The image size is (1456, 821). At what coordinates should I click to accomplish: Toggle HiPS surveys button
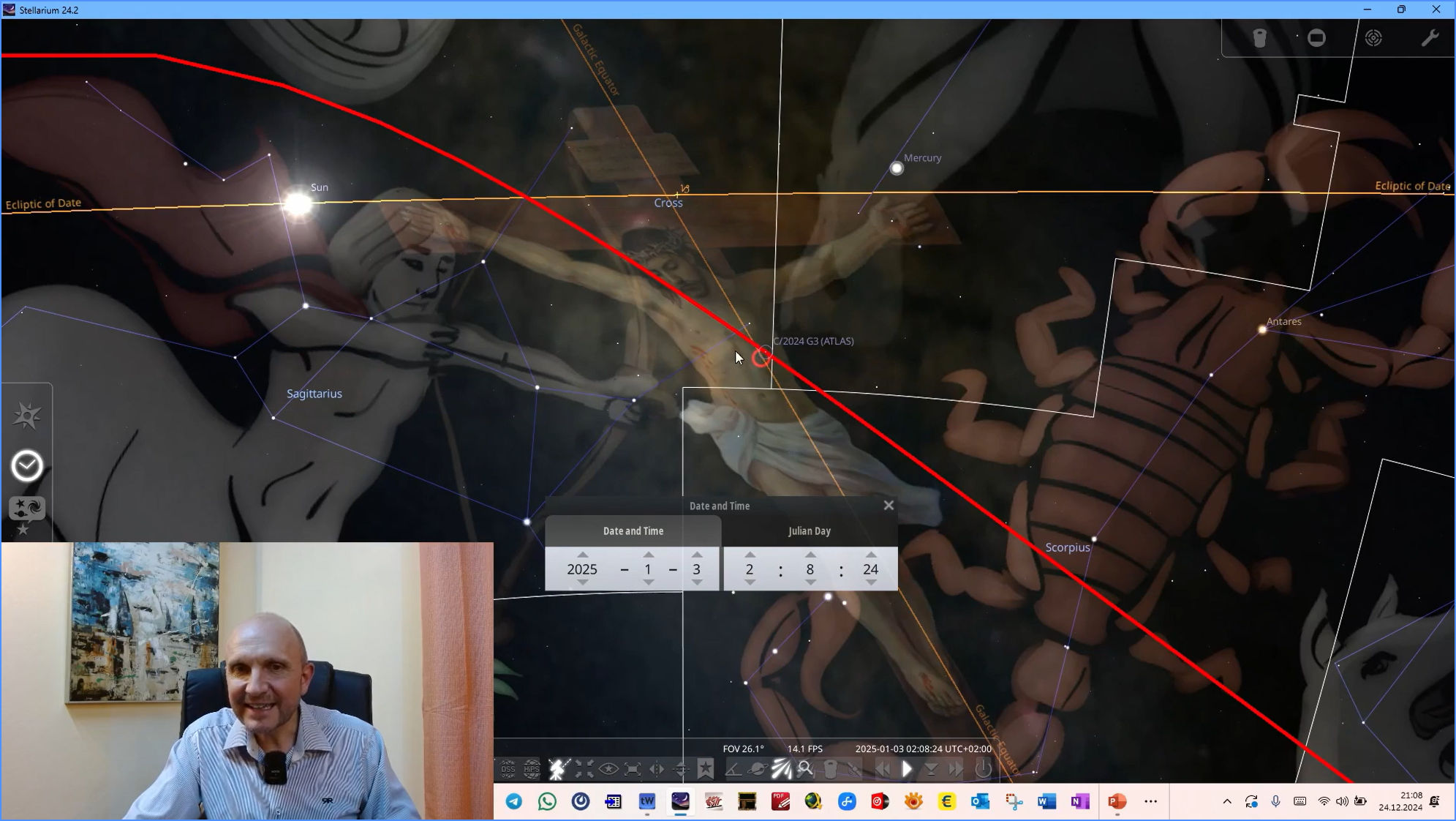[x=532, y=769]
